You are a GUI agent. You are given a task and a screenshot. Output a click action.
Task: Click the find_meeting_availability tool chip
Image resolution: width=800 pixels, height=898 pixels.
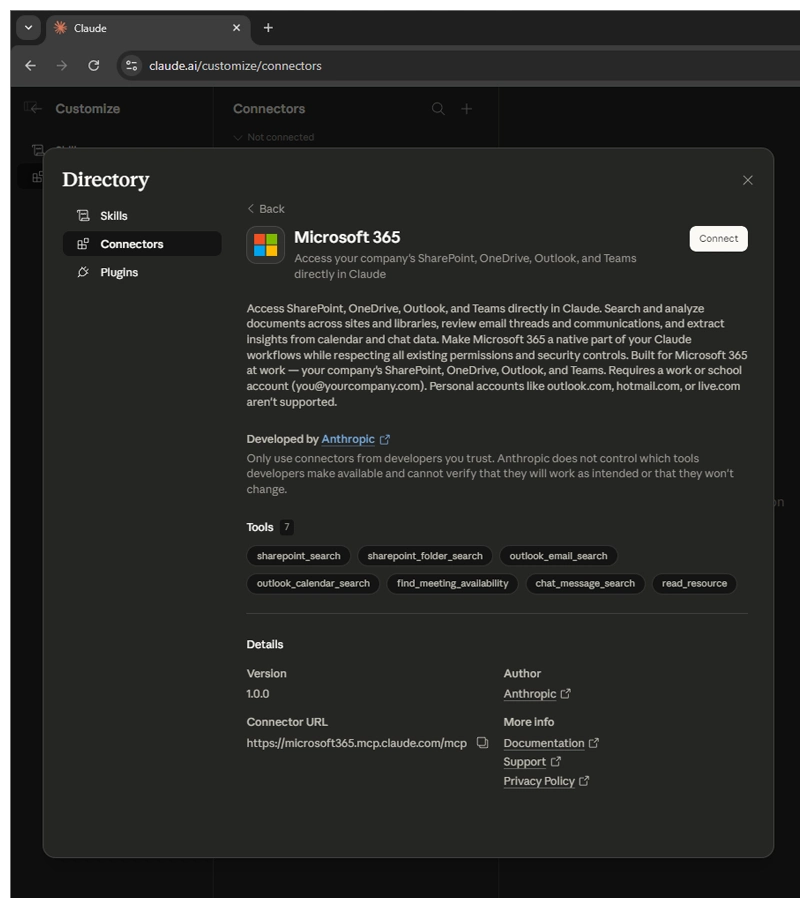[x=452, y=583]
